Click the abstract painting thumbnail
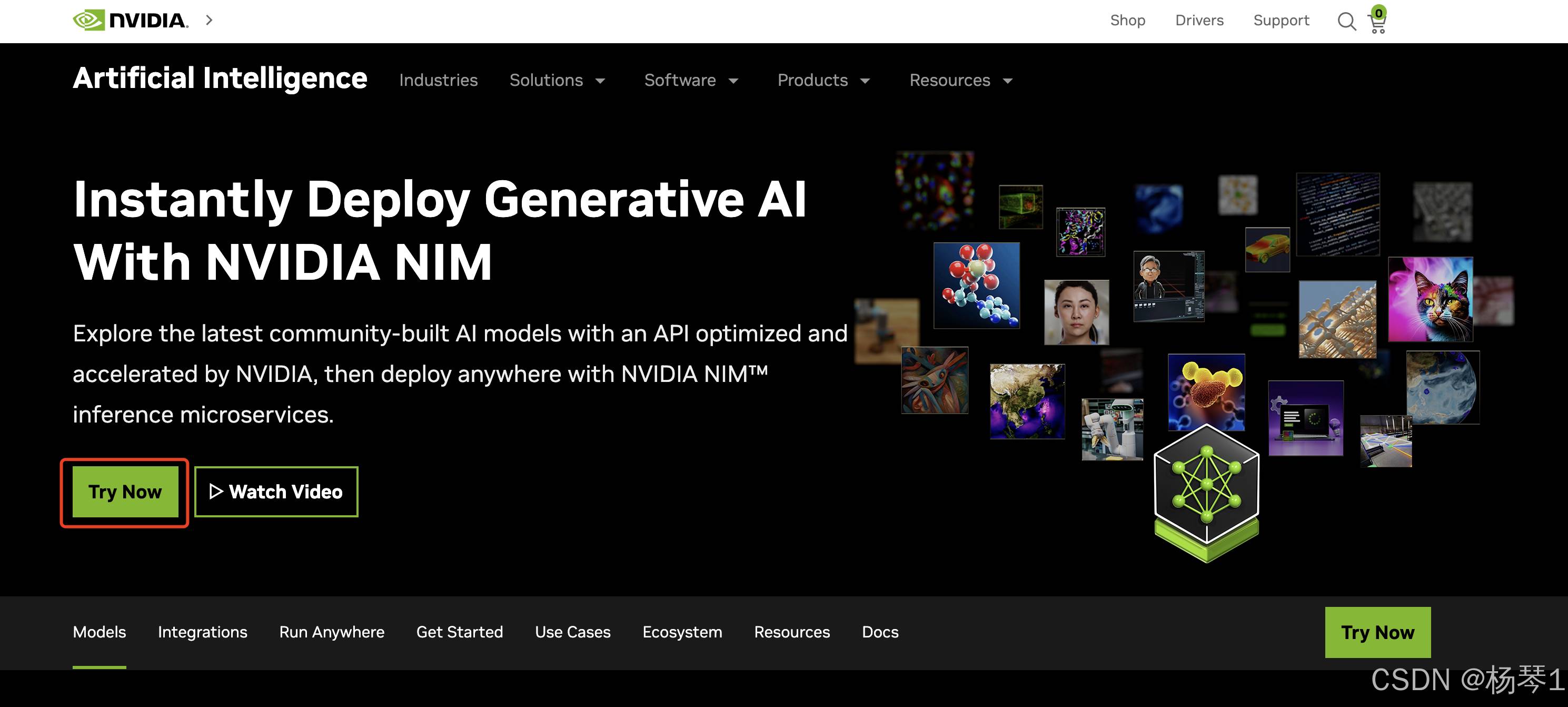 (935, 380)
